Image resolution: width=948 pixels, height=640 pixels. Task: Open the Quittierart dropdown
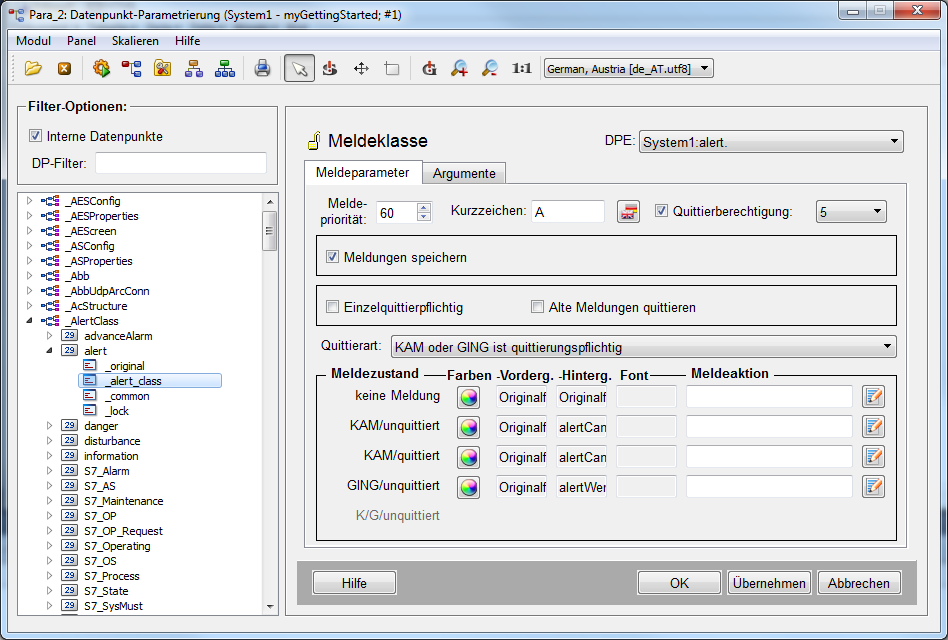pyautogui.click(x=643, y=347)
